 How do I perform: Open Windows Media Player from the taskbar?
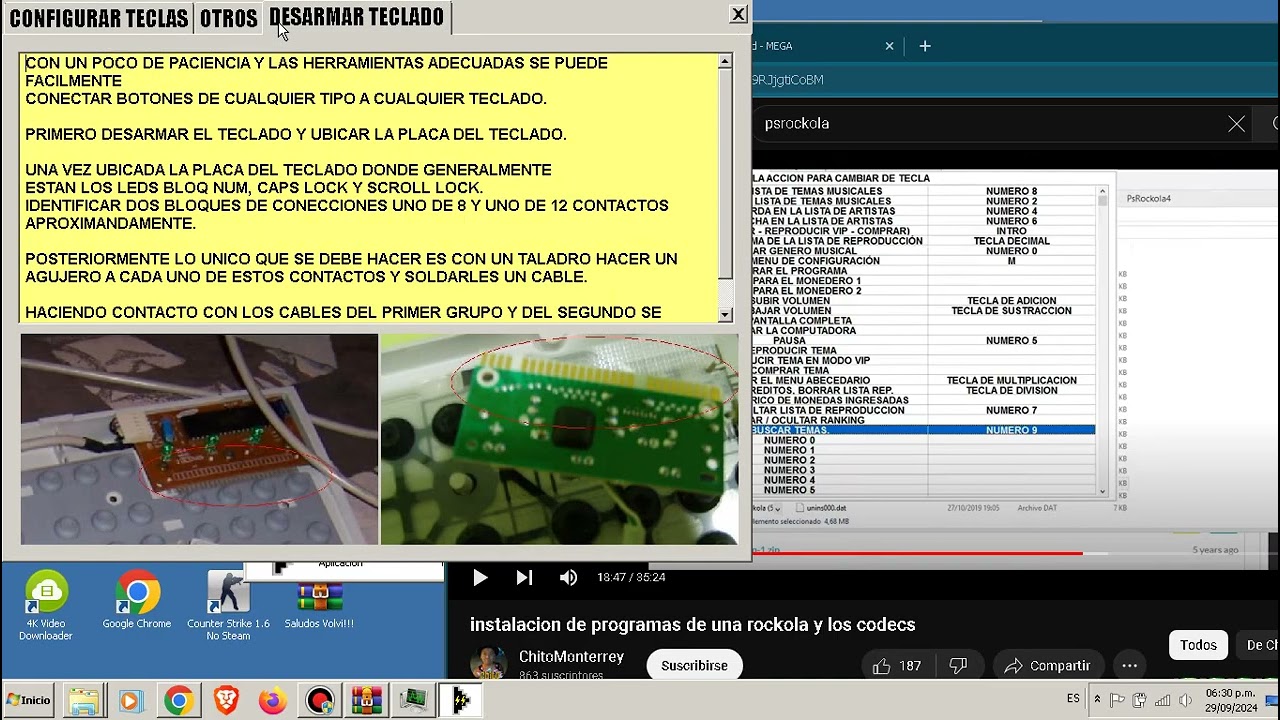pyautogui.click(x=130, y=701)
